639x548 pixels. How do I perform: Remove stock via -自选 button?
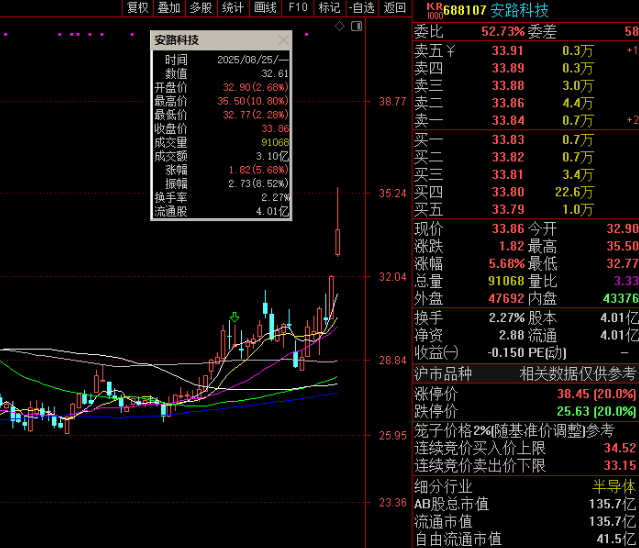[362, 8]
